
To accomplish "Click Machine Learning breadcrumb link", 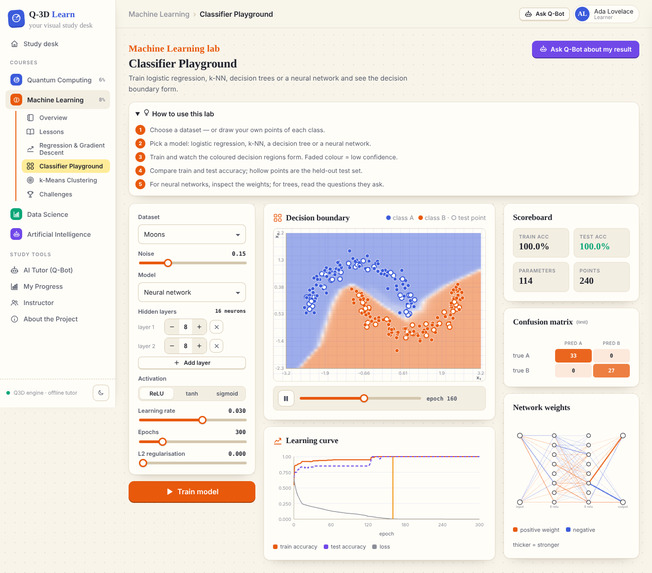I will pyautogui.click(x=159, y=14).
